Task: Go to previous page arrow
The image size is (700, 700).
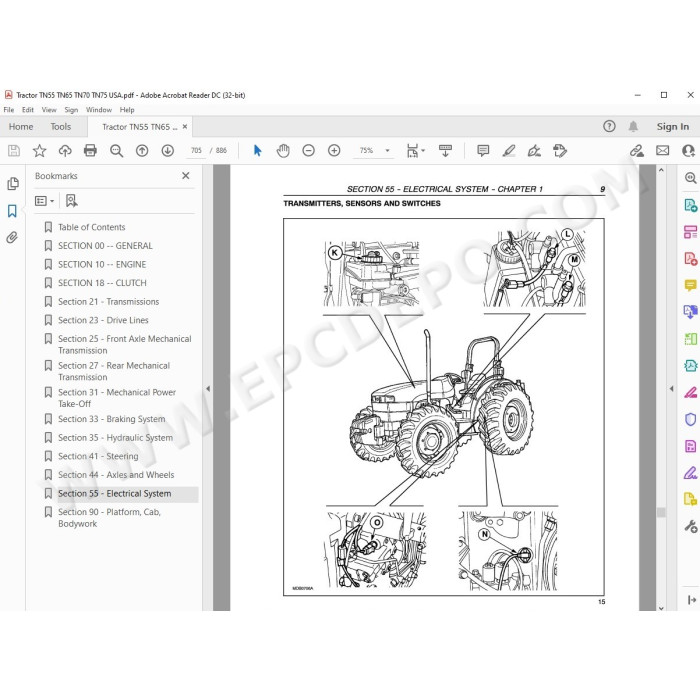Action: (142, 151)
